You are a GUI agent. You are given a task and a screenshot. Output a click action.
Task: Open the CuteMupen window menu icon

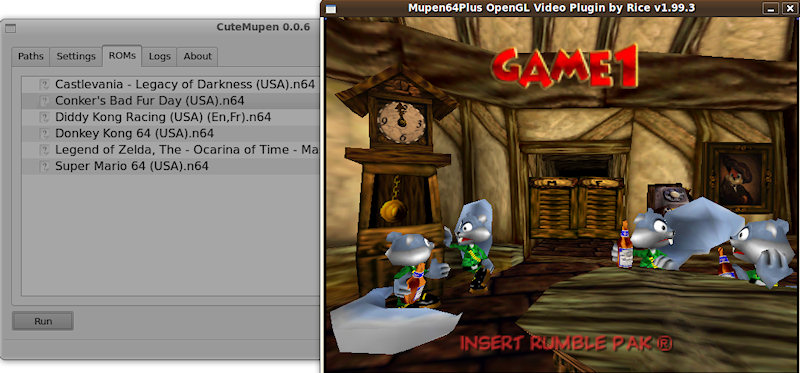[11, 28]
